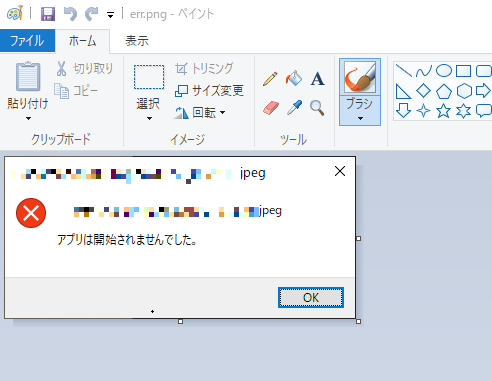This screenshot has height=381, width=492.
Task: Select the Pentagon shape
Action: click(x=444, y=91)
